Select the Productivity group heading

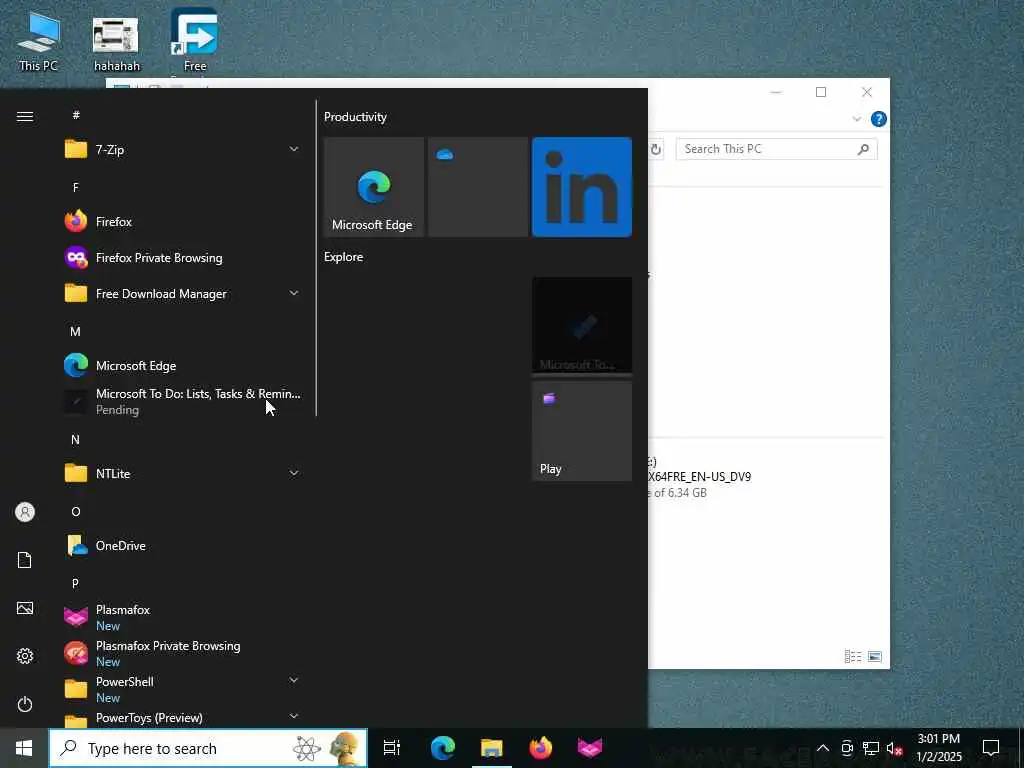click(x=355, y=117)
